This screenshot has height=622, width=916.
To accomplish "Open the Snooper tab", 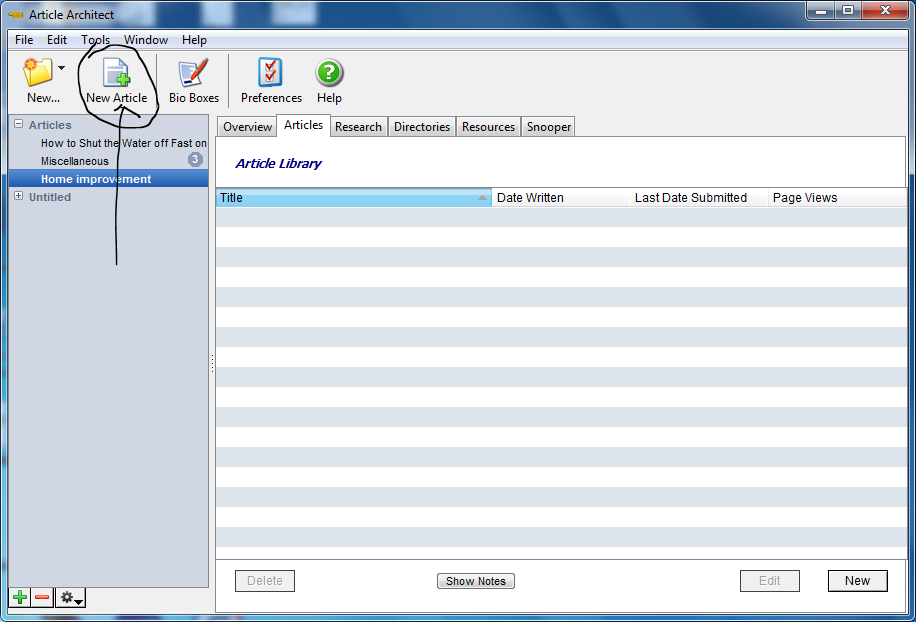I will [x=549, y=127].
